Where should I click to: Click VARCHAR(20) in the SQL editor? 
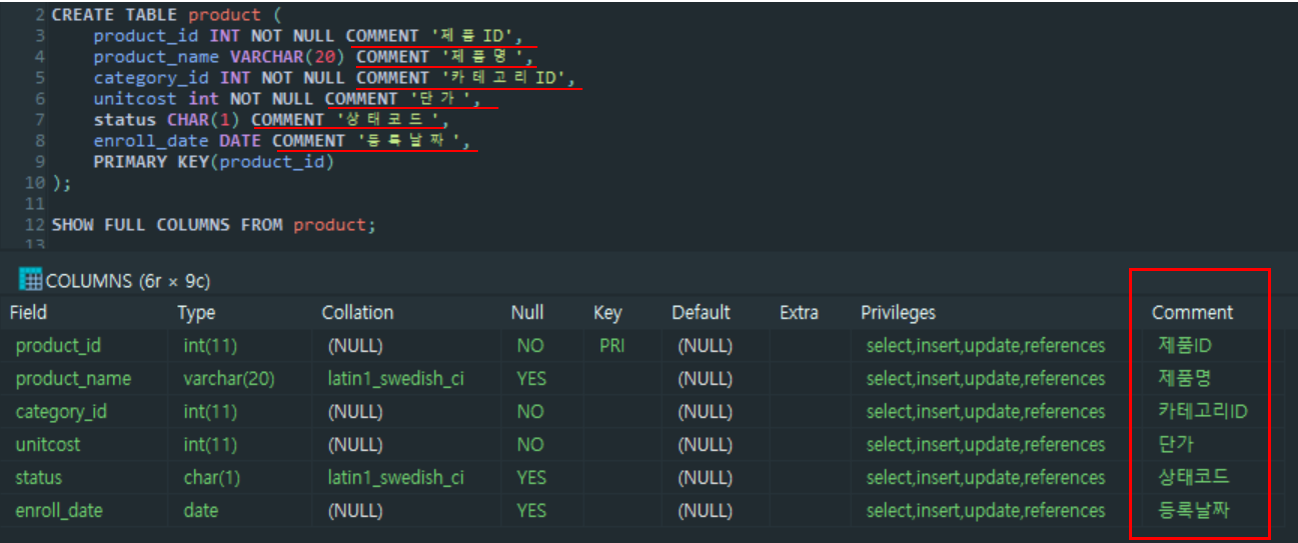click(288, 57)
